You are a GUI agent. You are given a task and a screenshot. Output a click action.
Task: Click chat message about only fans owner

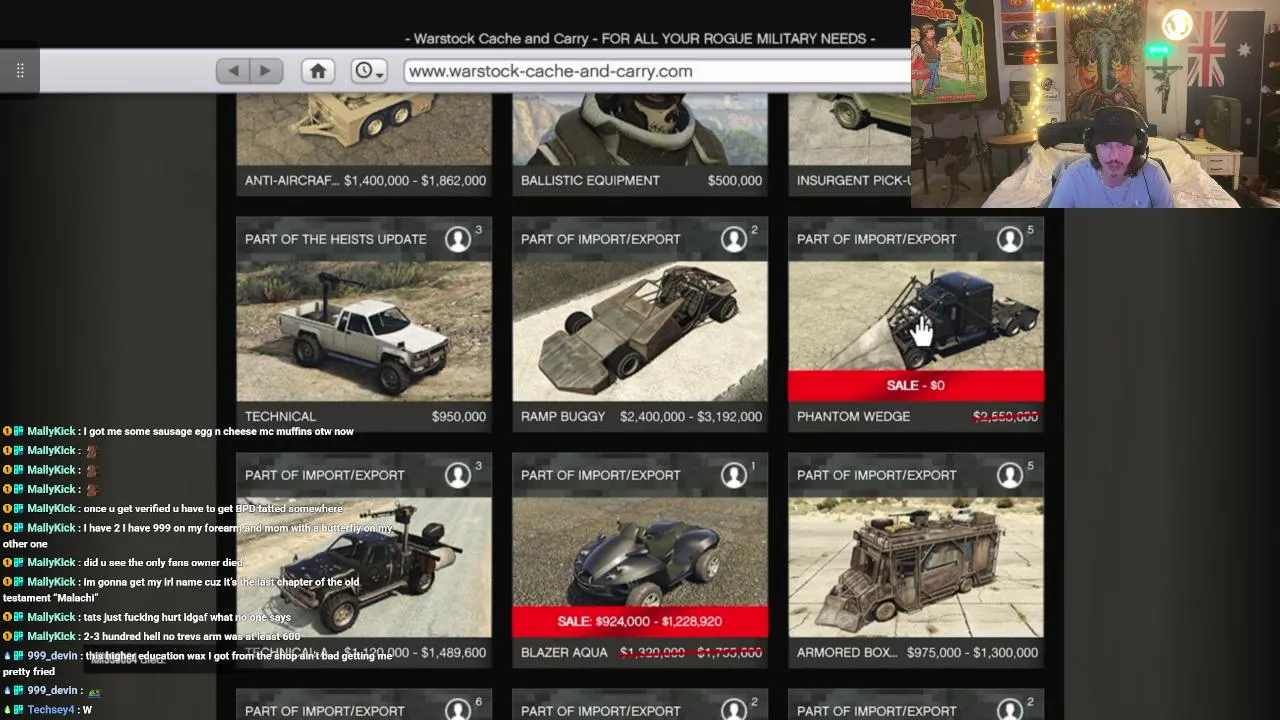click(x=163, y=563)
